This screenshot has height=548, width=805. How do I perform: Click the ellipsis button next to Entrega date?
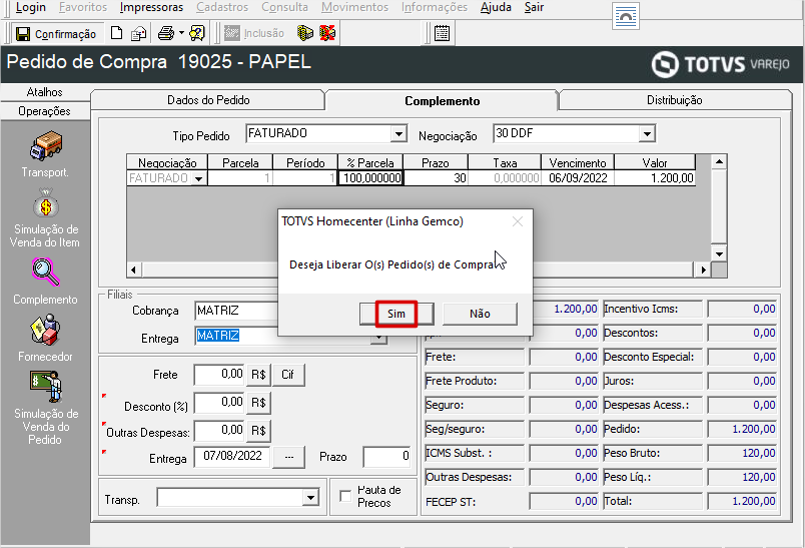(x=289, y=457)
